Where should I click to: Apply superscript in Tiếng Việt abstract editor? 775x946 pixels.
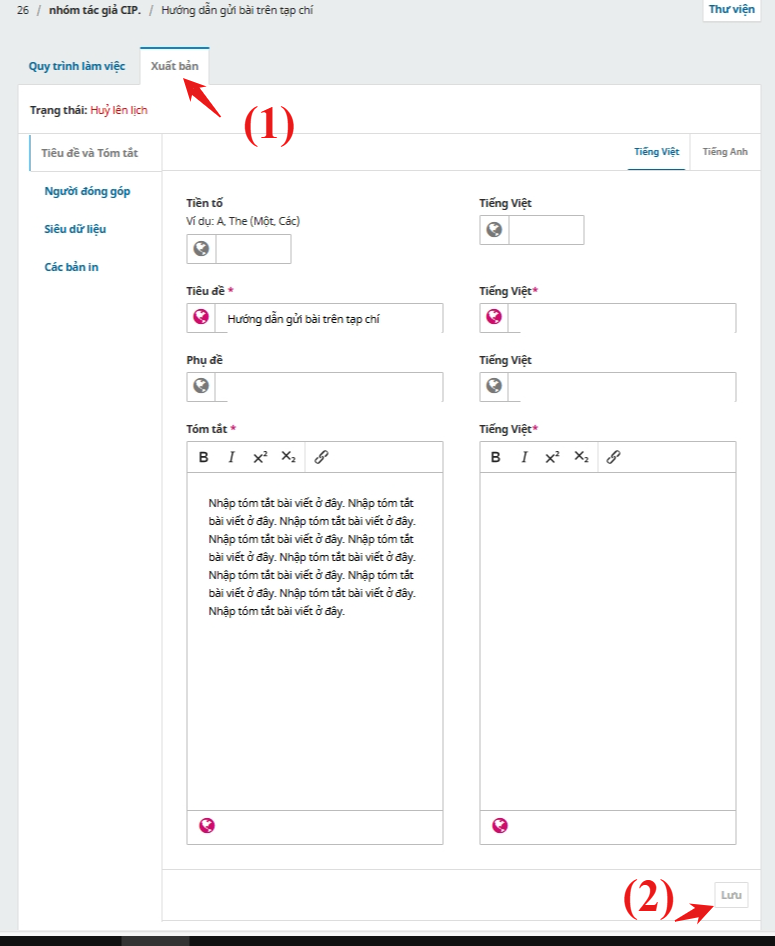pos(552,457)
